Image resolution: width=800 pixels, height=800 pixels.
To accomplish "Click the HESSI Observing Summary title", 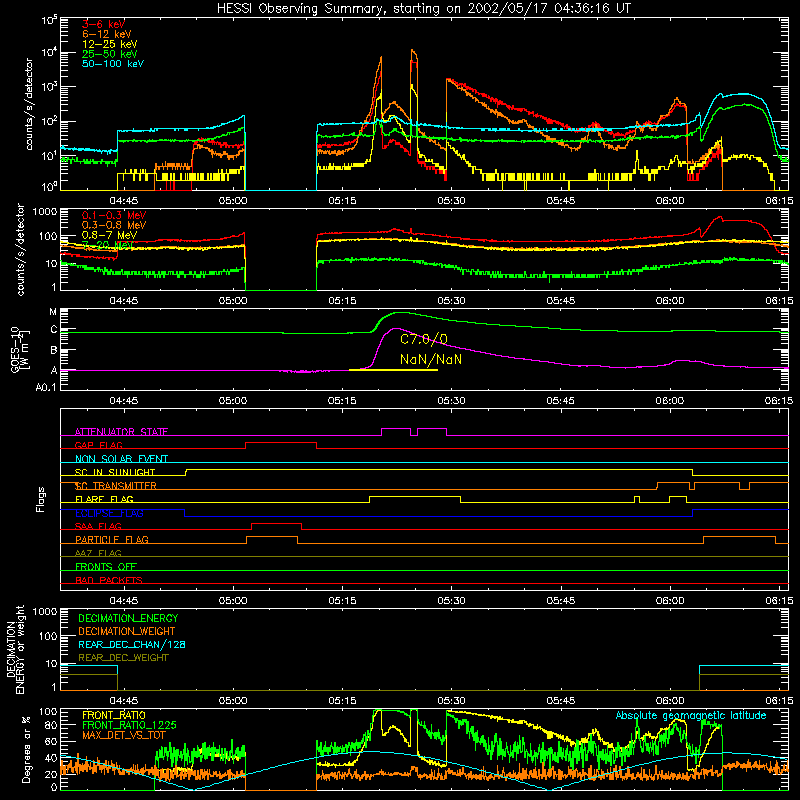I will click(424, 8).
